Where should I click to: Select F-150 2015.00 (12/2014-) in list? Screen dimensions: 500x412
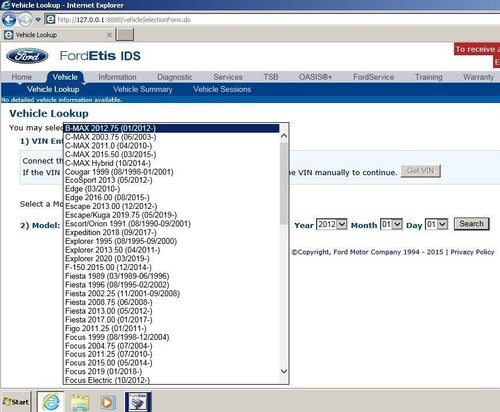coord(172,267)
